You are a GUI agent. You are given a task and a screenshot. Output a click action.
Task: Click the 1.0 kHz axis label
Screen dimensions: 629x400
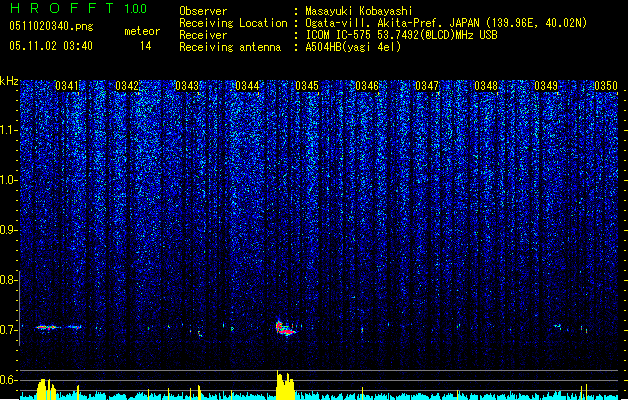[x=9, y=180]
